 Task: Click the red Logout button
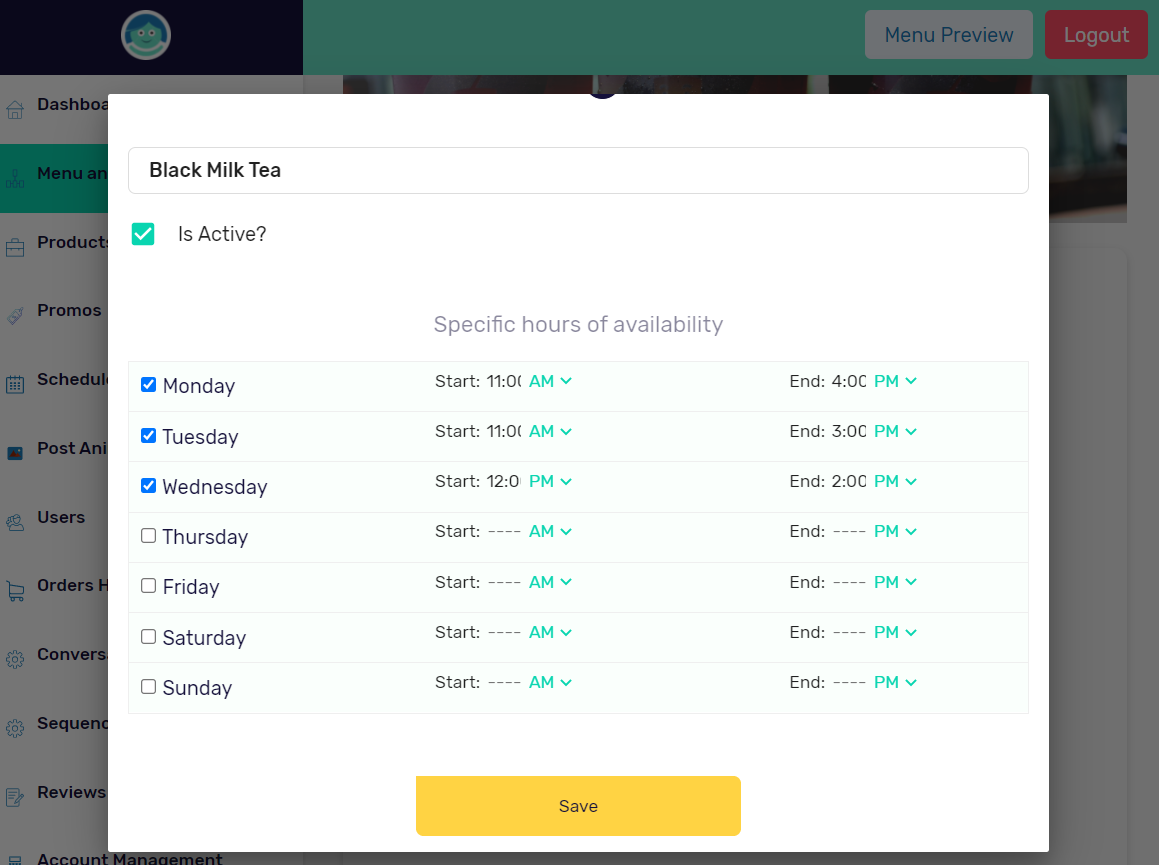(x=1095, y=35)
